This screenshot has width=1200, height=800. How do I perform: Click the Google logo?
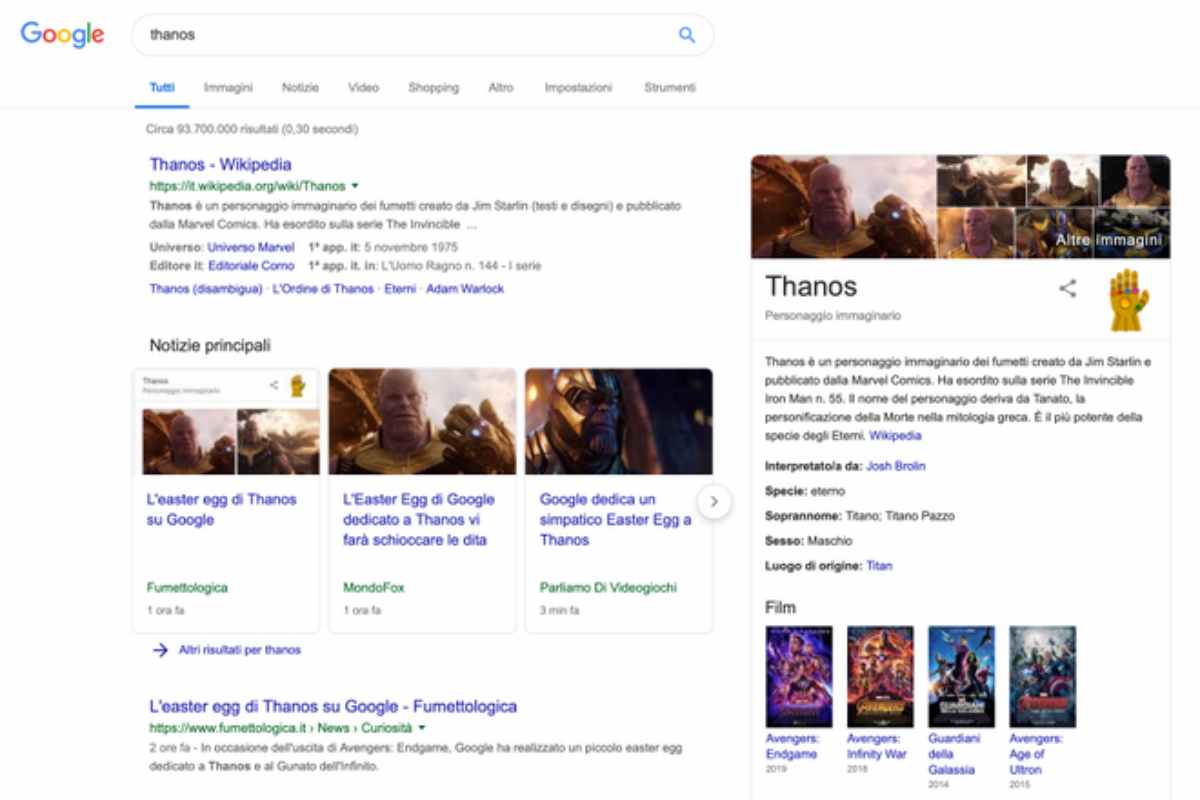coord(62,35)
